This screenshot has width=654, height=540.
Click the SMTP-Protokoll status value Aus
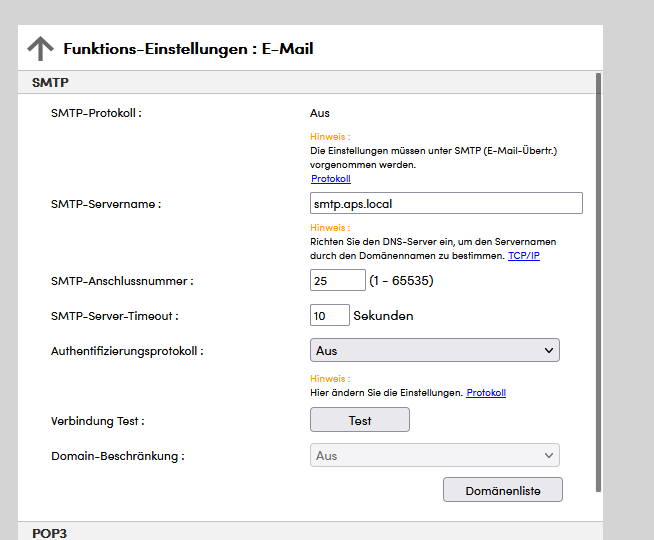(x=320, y=113)
